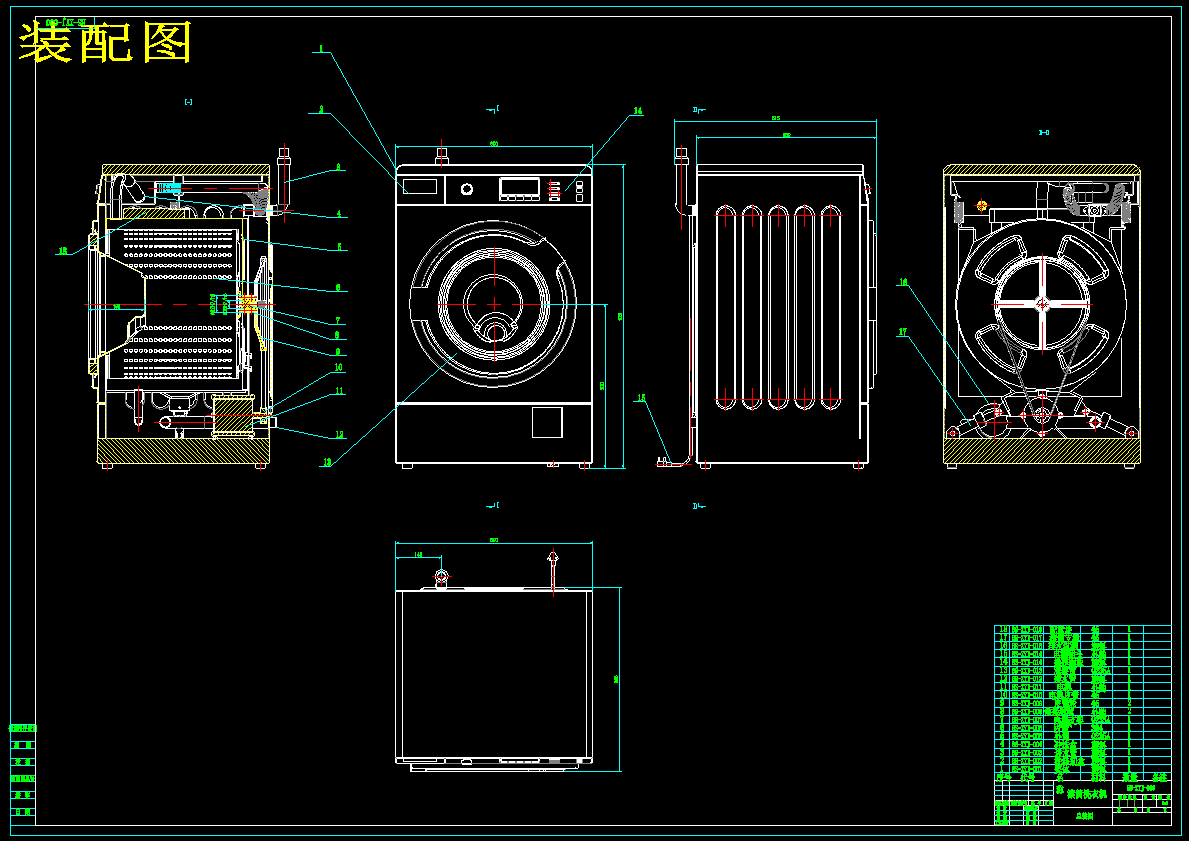Screen dimensions: 1189x841
Task: Click part callout number 6
Action: coord(339,288)
